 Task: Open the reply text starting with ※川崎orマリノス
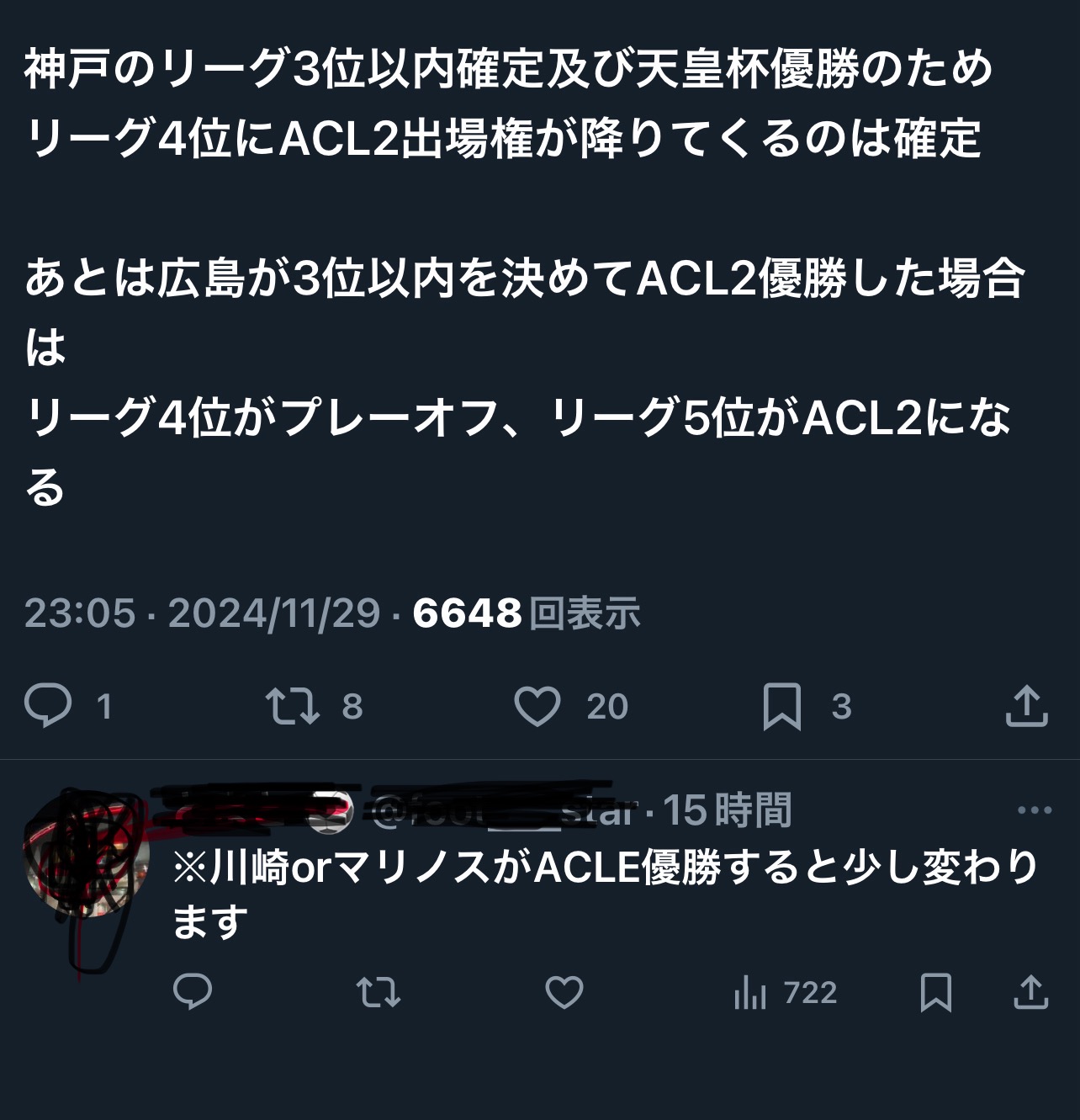(x=606, y=894)
